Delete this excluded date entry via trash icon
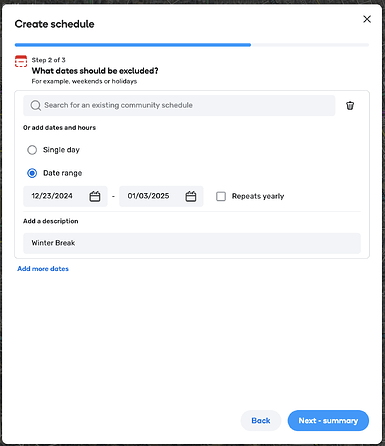 point(350,106)
